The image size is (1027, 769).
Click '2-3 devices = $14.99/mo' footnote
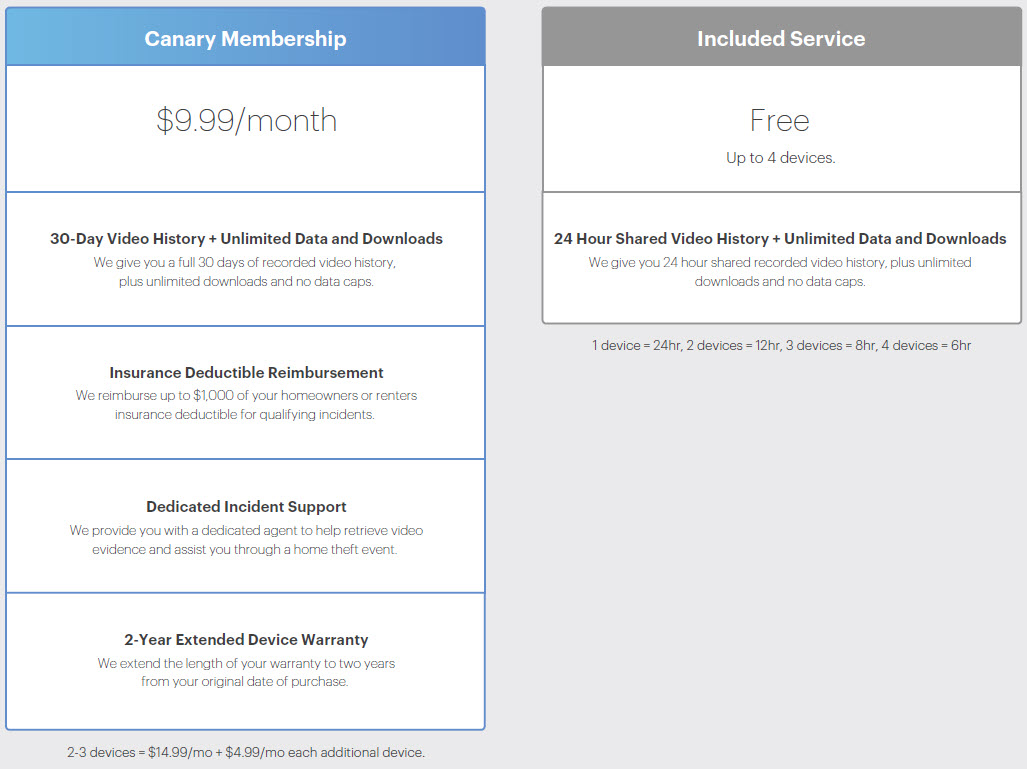pos(246,752)
